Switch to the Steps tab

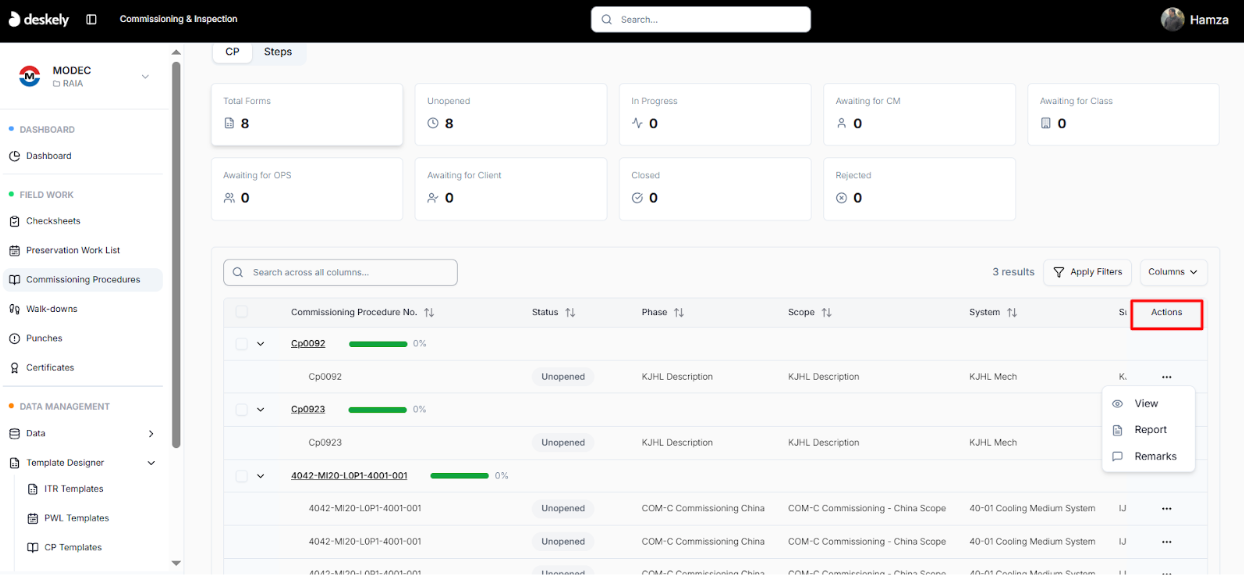point(278,51)
